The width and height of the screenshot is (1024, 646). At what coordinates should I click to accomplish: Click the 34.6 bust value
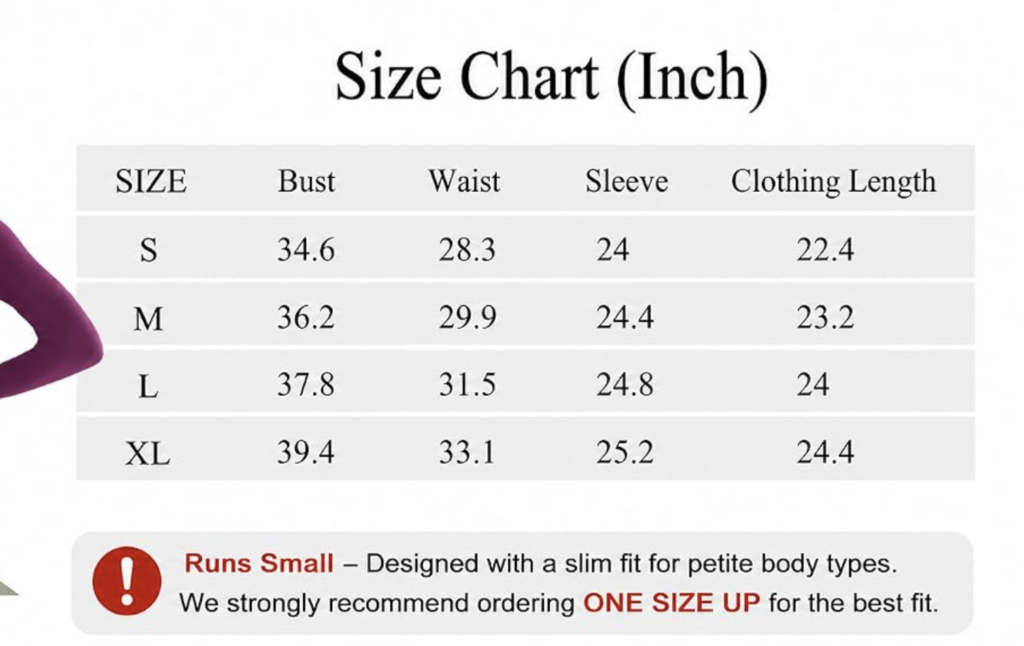pos(306,250)
